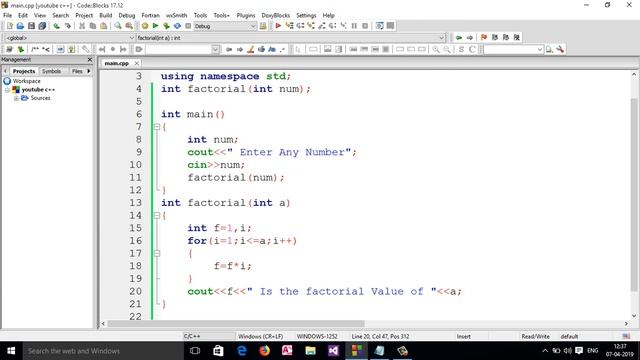640x360 pixels.
Task: Collapse the for loop fold at line 17
Action: (157, 253)
